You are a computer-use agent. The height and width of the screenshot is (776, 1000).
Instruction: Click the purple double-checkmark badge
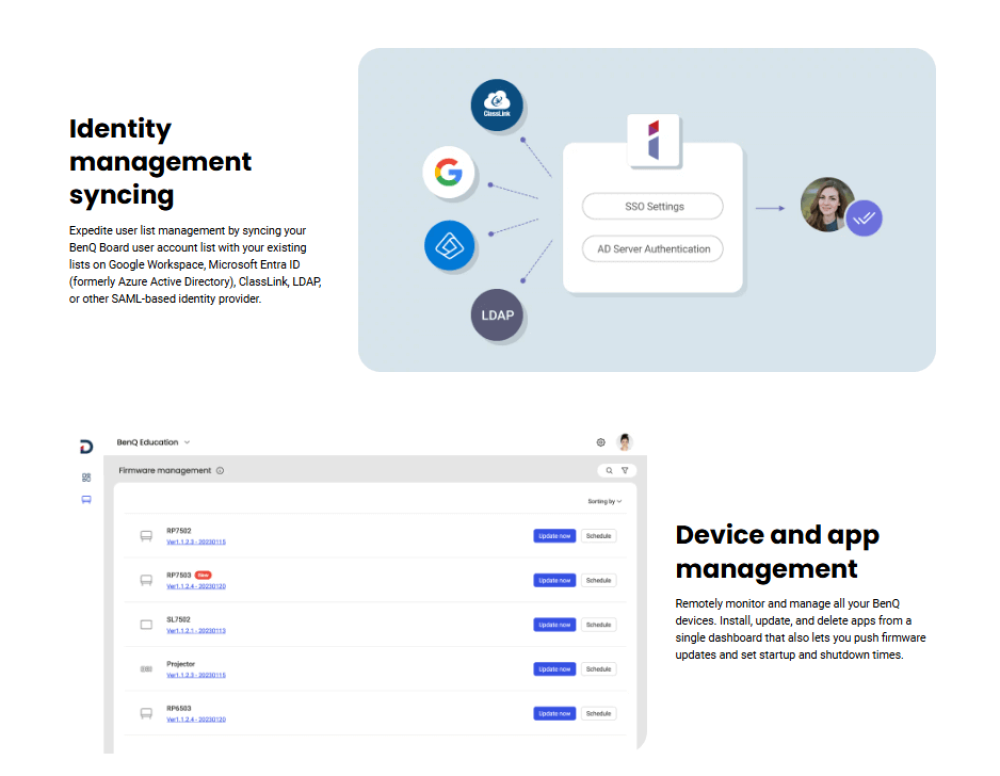(863, 218)
